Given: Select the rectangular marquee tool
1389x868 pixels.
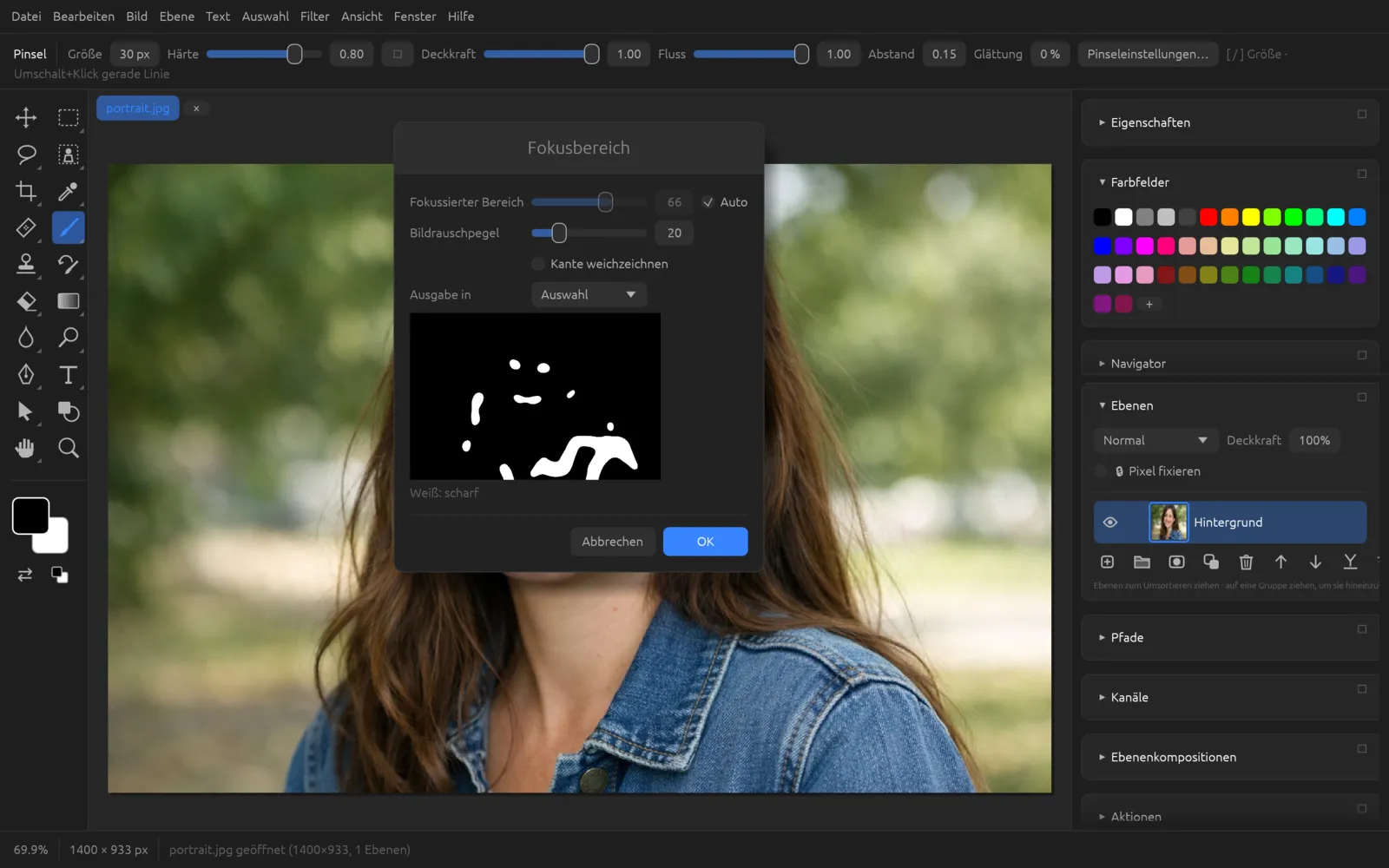Looking at the screenshot, I should pos(68,117).
